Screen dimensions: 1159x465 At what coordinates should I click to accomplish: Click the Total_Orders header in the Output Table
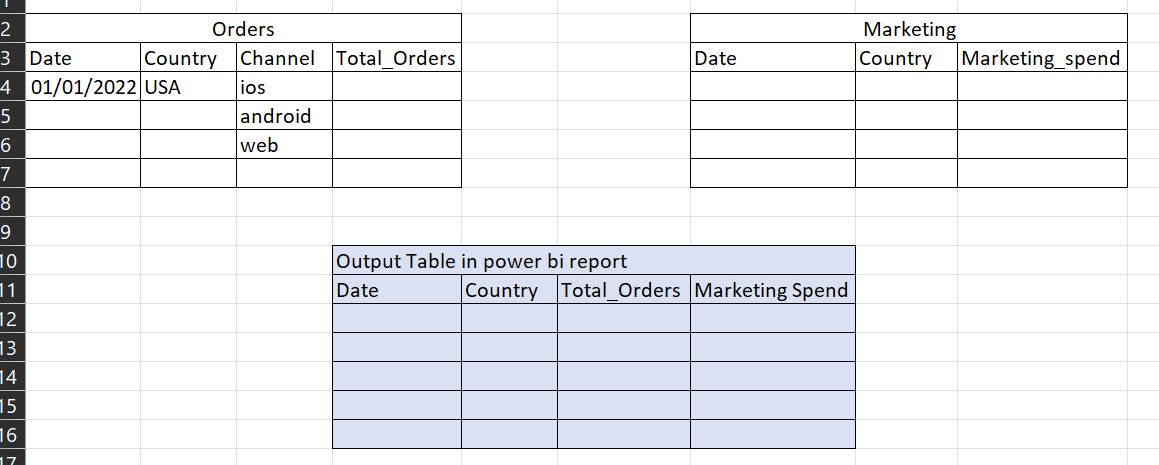(x=624, y=289)
